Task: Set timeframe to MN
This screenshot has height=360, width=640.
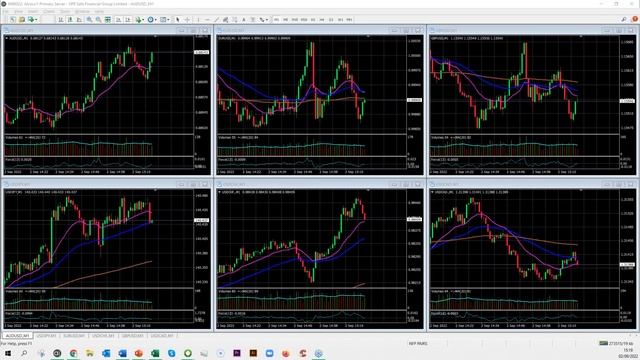Action: (349, 19)
